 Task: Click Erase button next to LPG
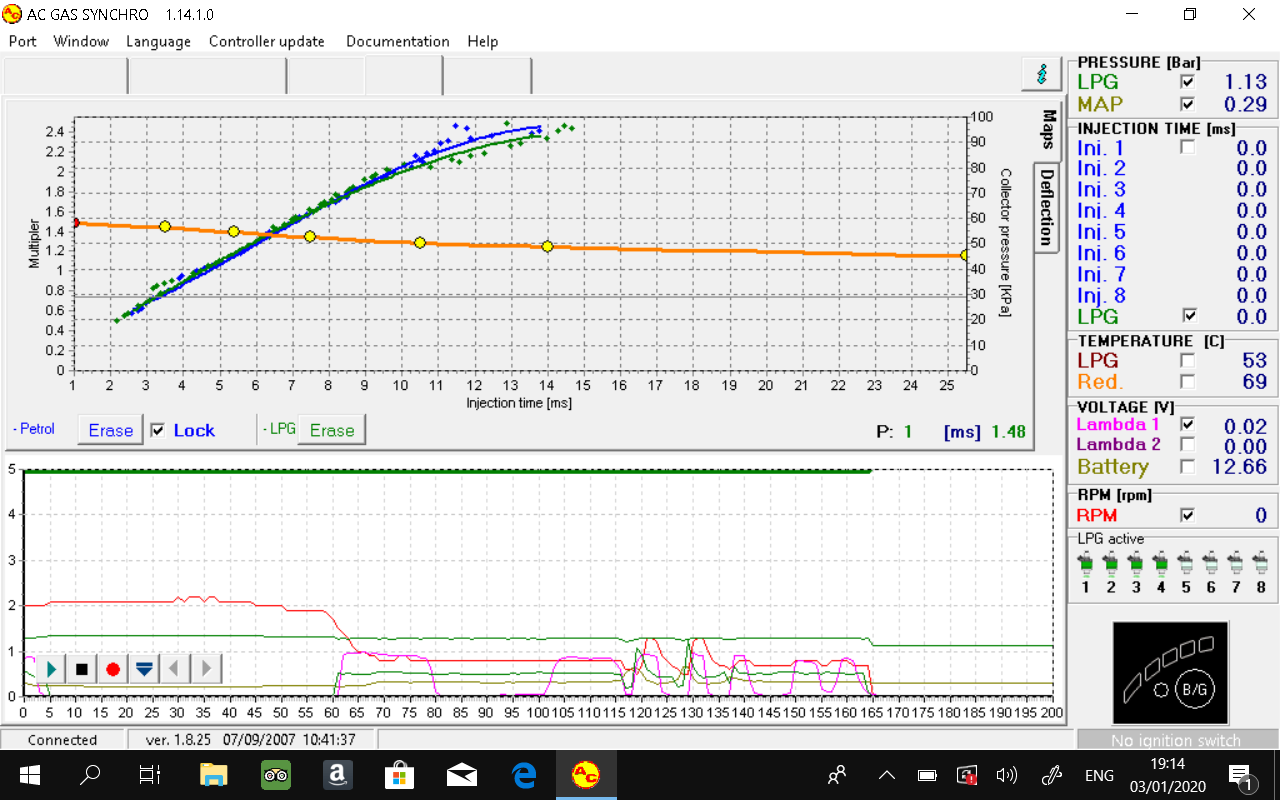(x=331, y=430)
